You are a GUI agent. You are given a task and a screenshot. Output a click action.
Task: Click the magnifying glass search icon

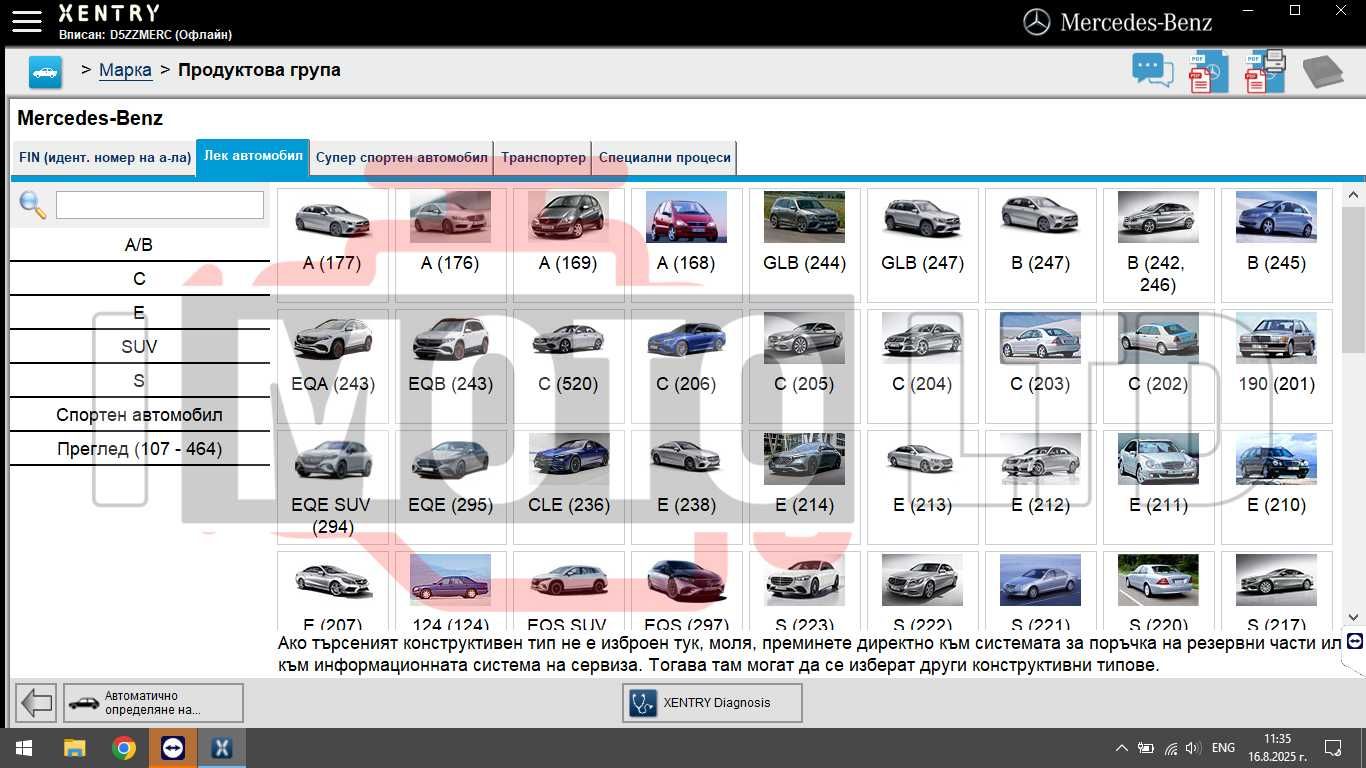pos(33,205)
